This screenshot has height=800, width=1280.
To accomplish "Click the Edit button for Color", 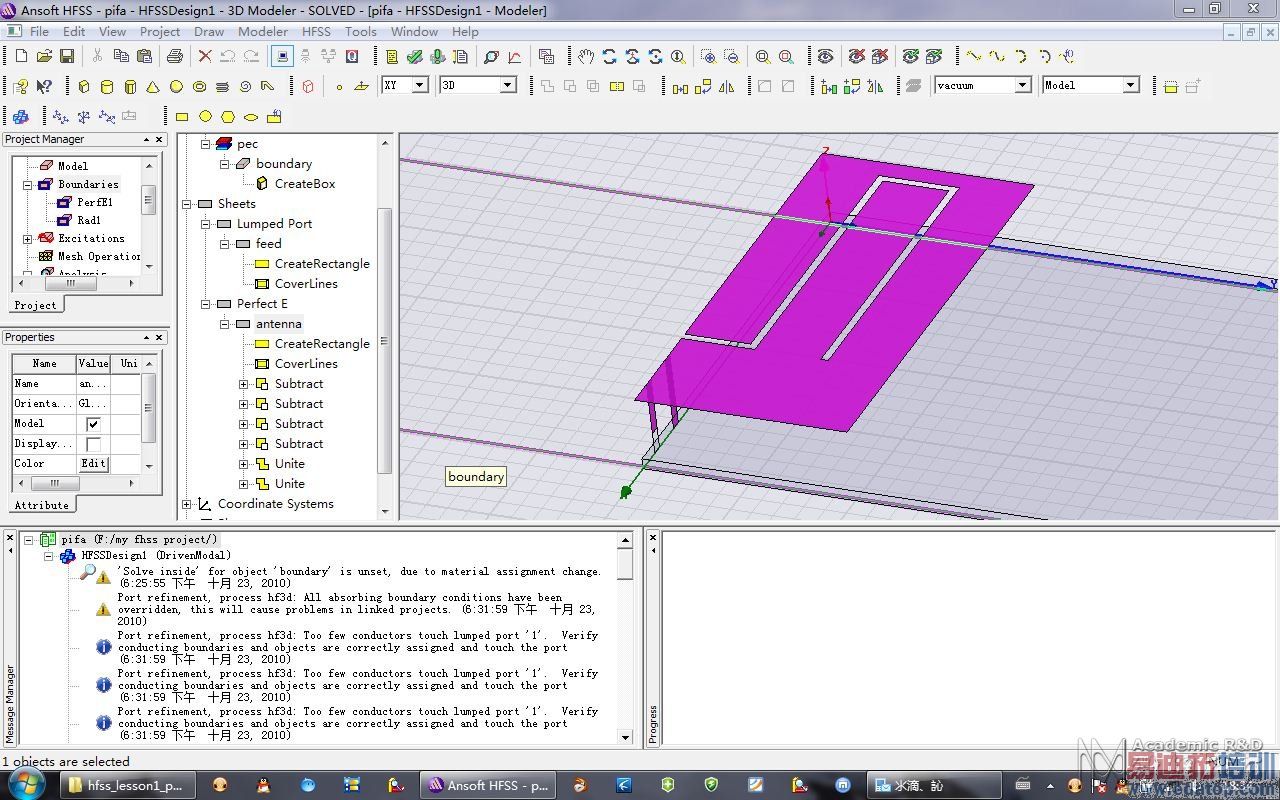I will (x=93, y=464).
